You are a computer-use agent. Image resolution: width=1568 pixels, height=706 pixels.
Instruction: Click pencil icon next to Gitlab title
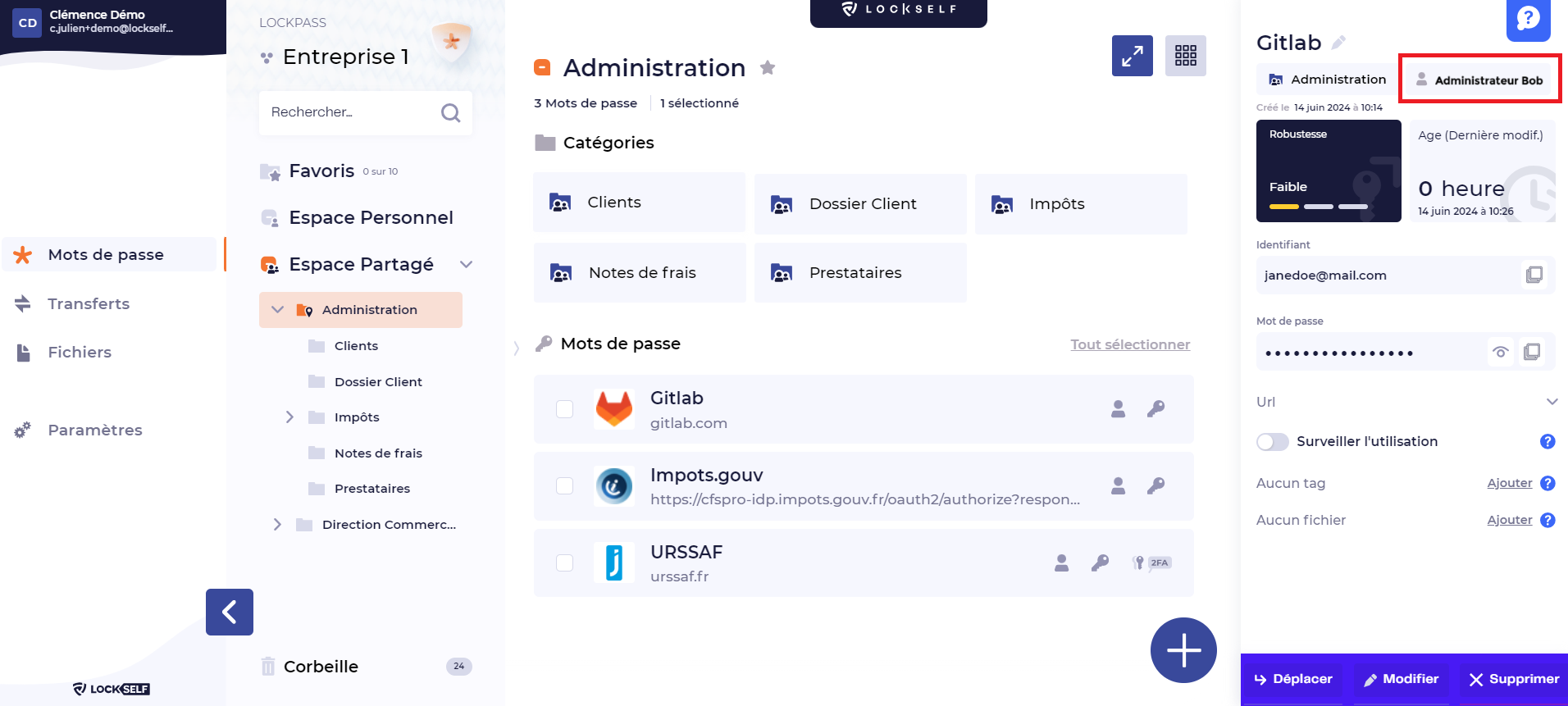[1338, 43]
